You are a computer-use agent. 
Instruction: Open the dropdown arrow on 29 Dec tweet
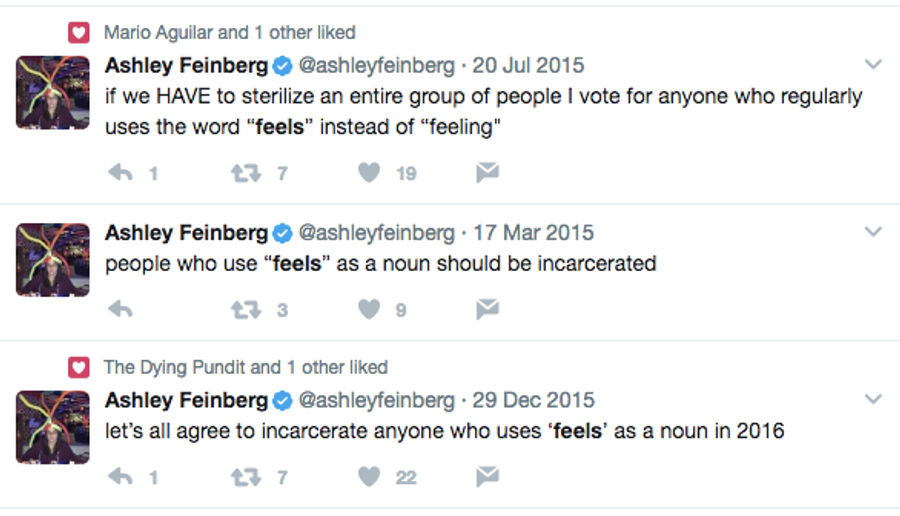(873, 399)
